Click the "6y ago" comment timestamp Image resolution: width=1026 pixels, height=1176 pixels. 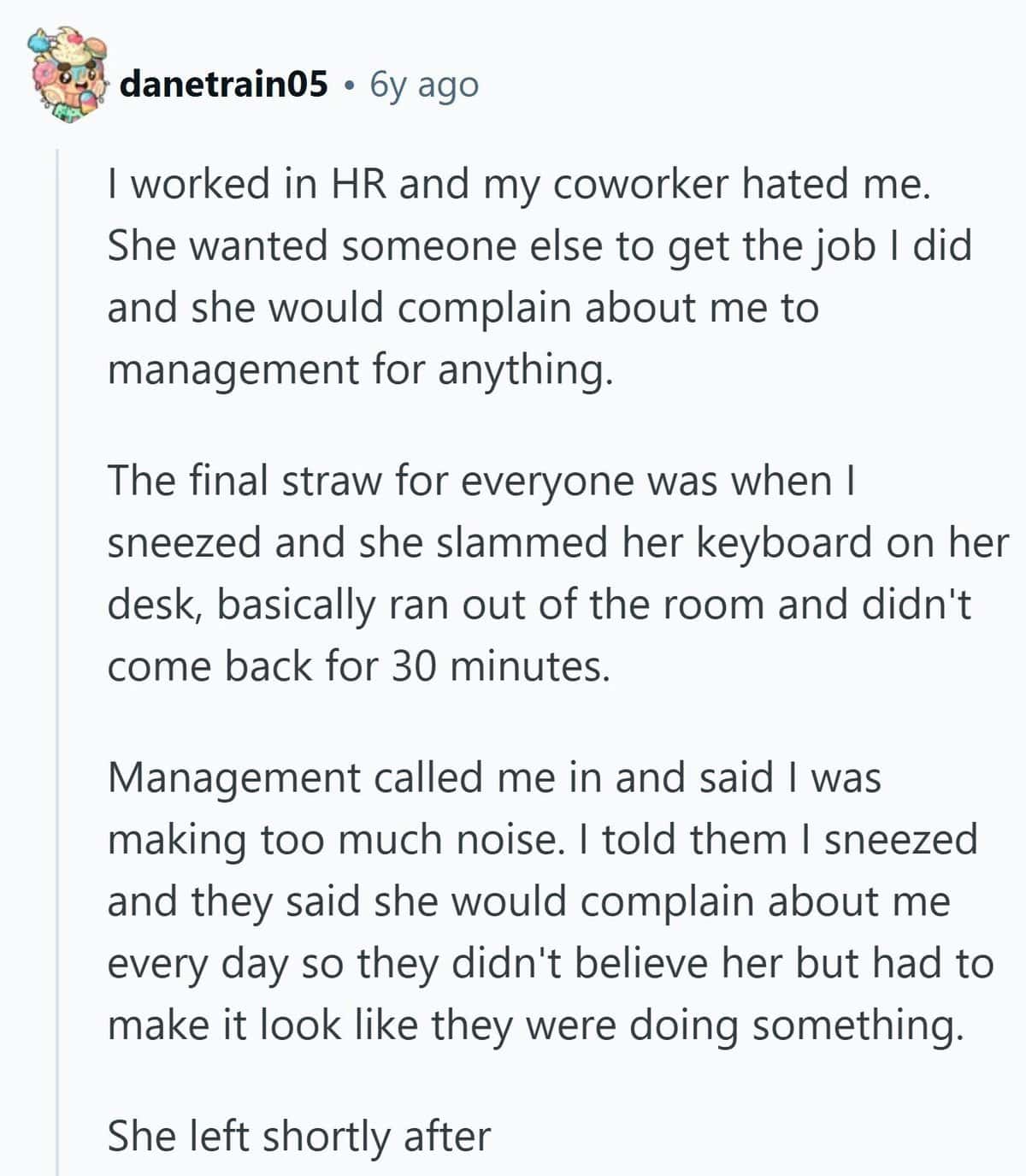(x=425, y=85)
